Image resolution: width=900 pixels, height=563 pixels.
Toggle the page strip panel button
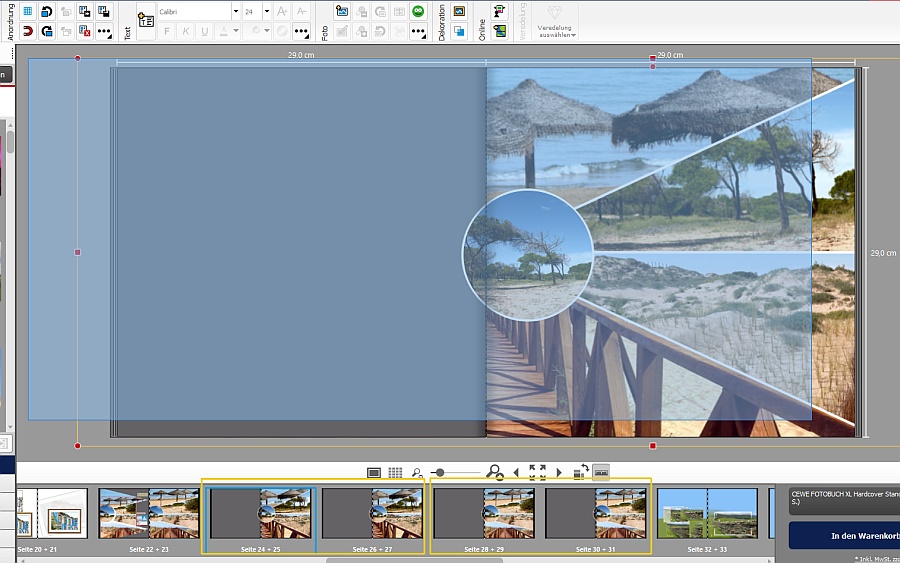[601, 472]
